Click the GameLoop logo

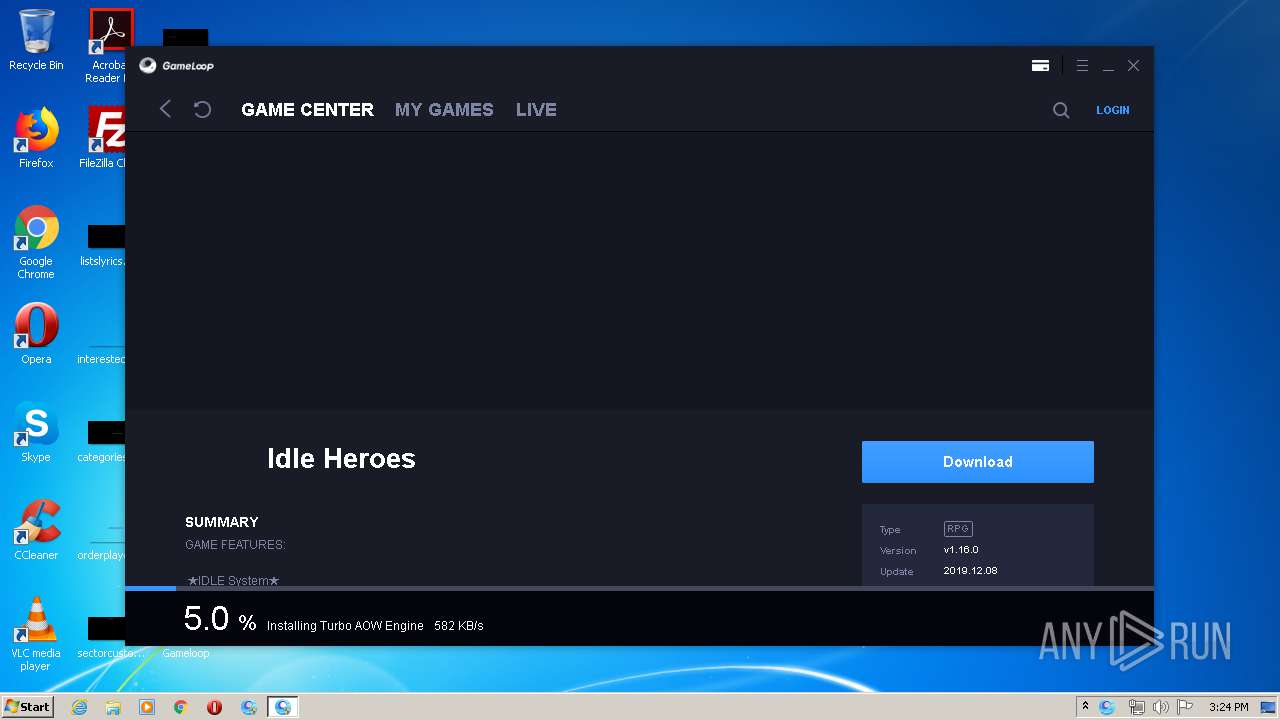[x=176, y=65]
